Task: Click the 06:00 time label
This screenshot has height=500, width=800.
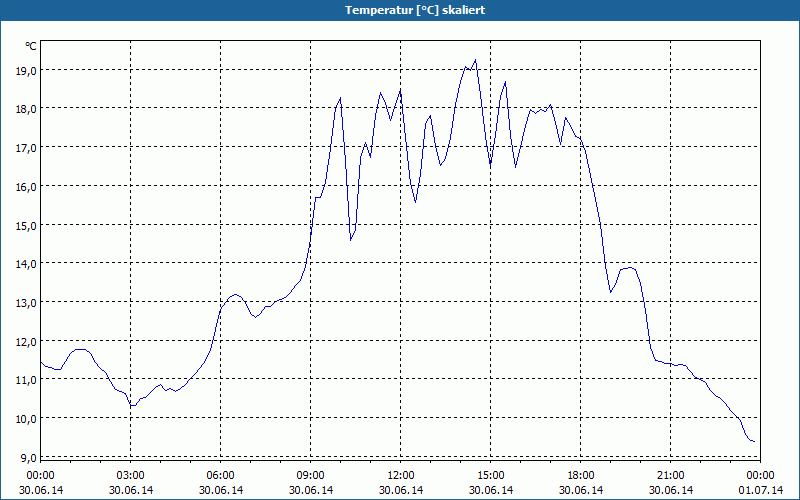Action: click(x=220, y=476)
